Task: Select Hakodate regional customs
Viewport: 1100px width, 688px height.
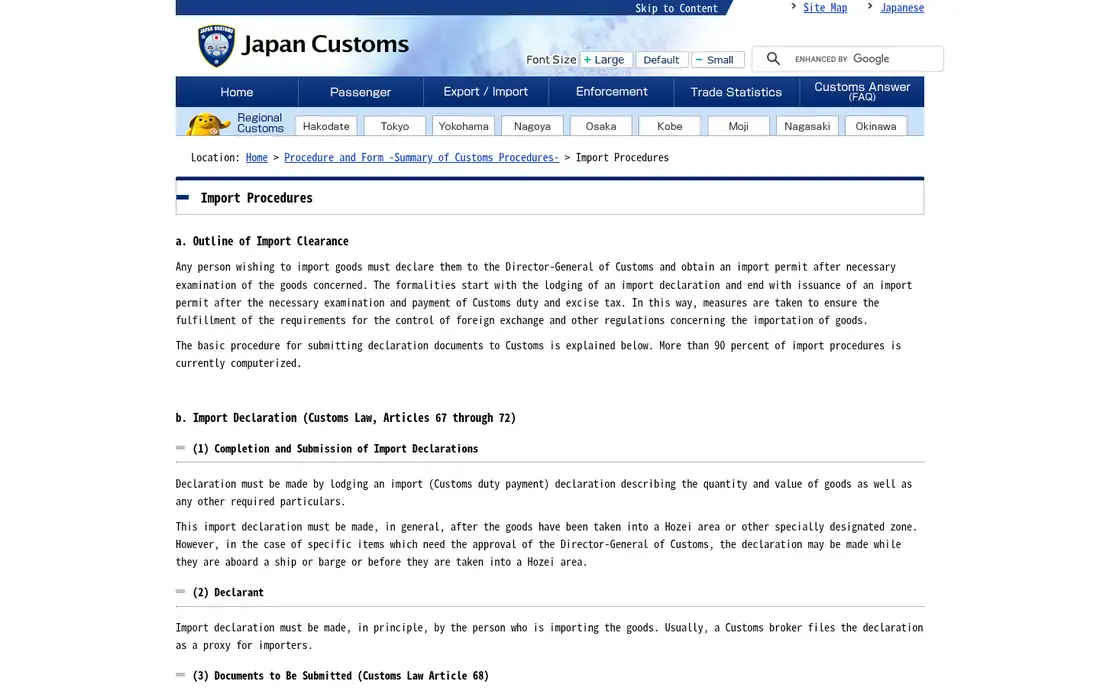Action: pos(326,126)
